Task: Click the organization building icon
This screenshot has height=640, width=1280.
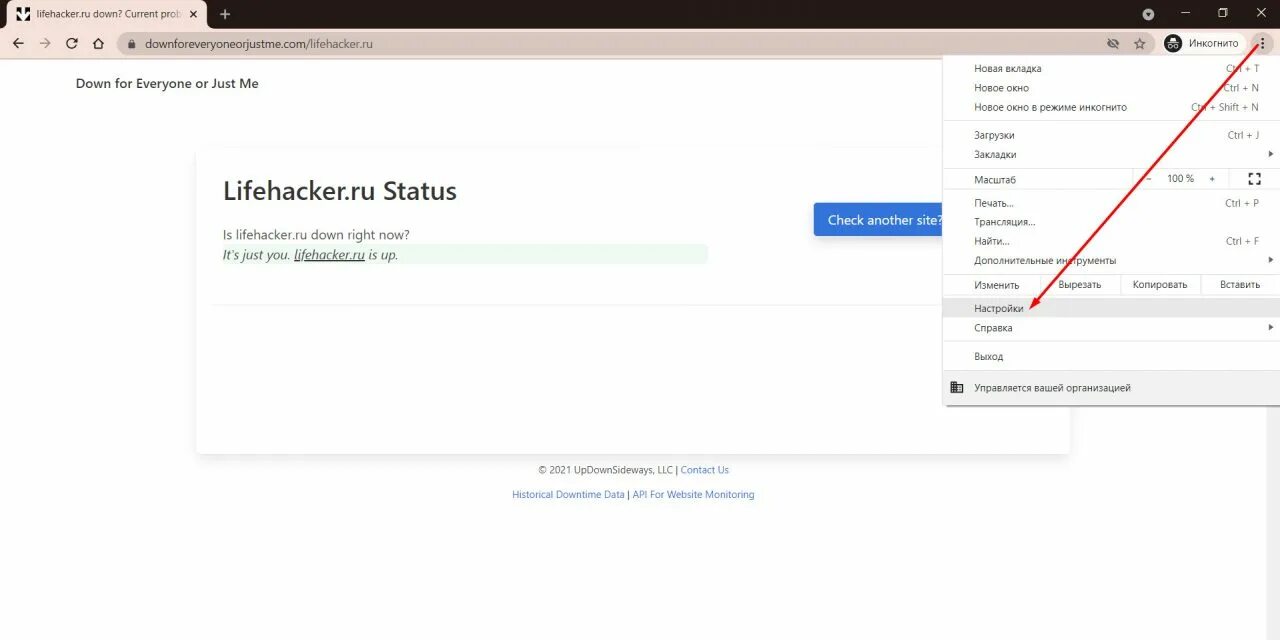Action: pos(957,387)
